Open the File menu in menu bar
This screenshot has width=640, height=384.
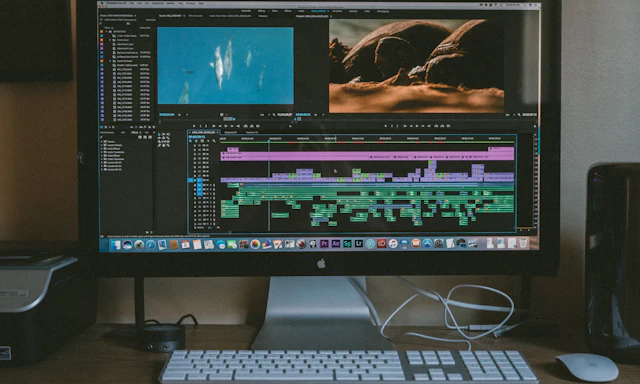click(x=132, y=3)
